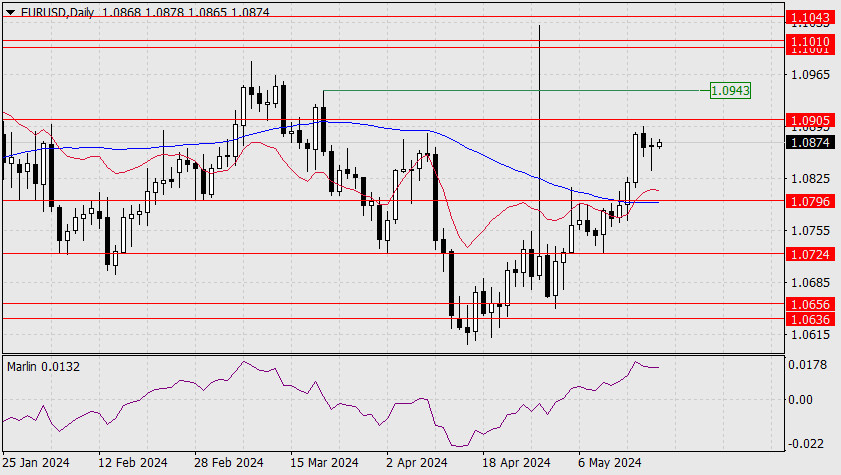
Task: Click the -0.022 Marlin scale value
Action: [x=806, y=444]
